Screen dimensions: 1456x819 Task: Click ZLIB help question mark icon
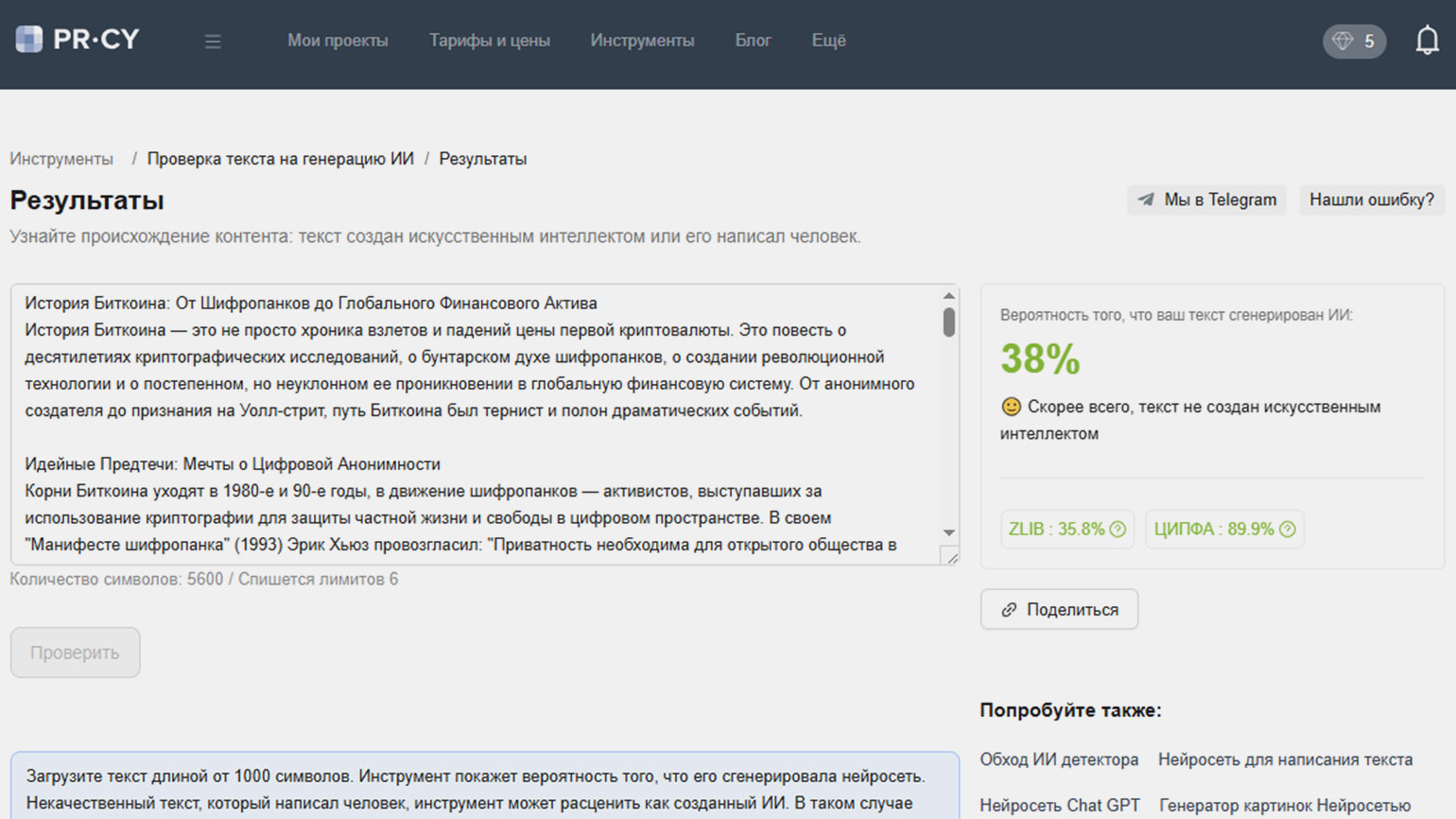(1118, 530)
